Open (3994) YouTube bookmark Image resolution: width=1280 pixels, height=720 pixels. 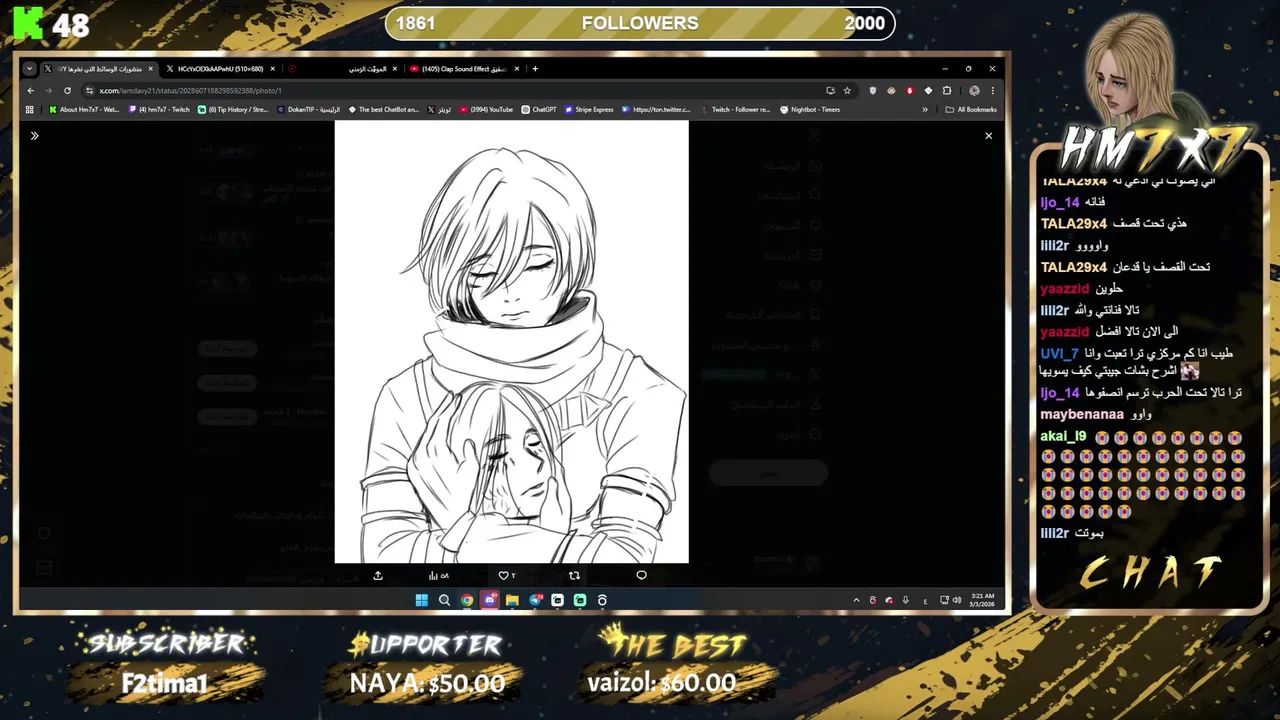487,110
